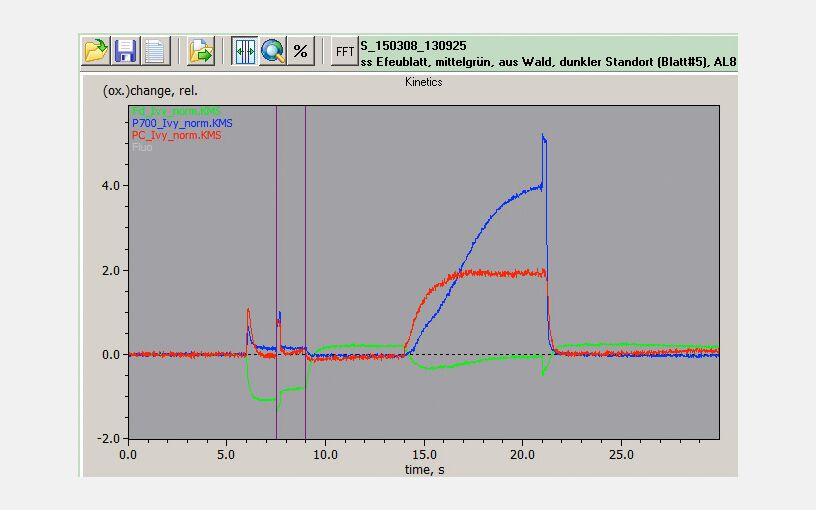Click the 15.0 time axis label
This screenshot has width=816, height=510.
tap(424, 455)
